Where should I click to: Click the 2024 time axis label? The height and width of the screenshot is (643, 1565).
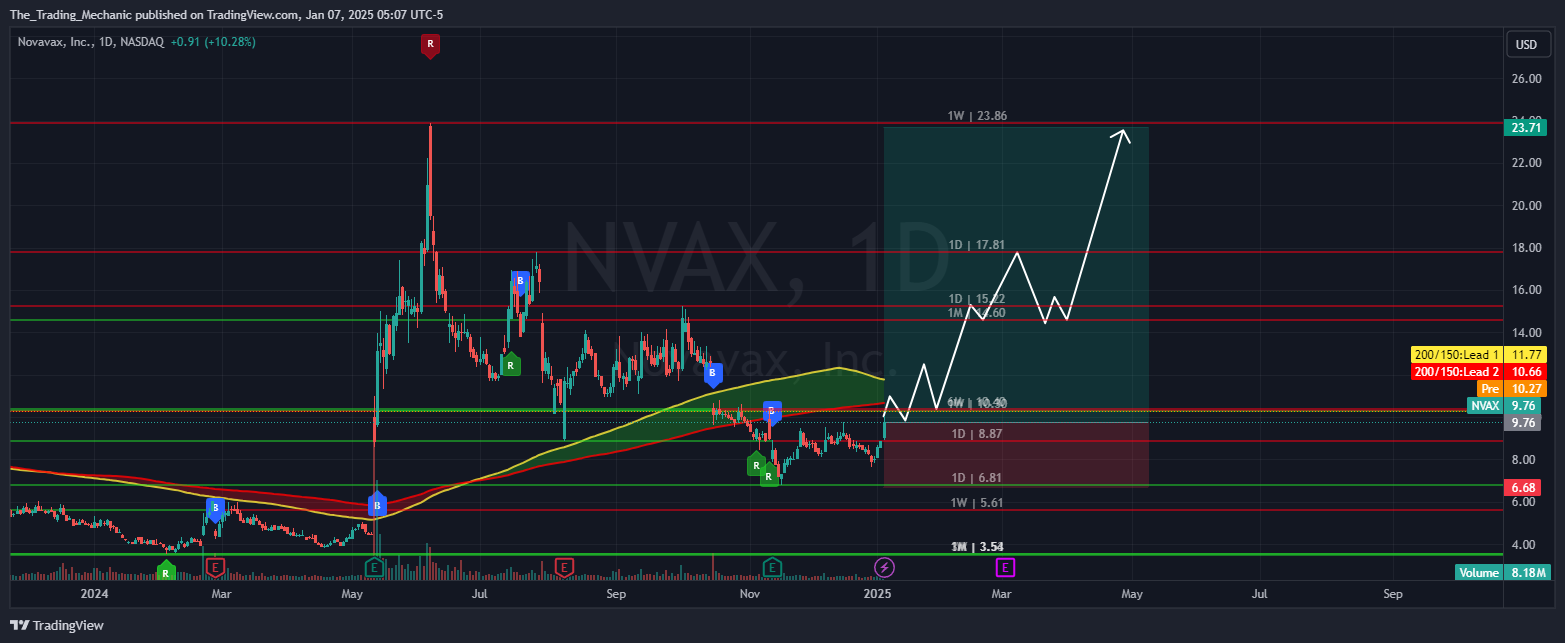pos(94,594)
